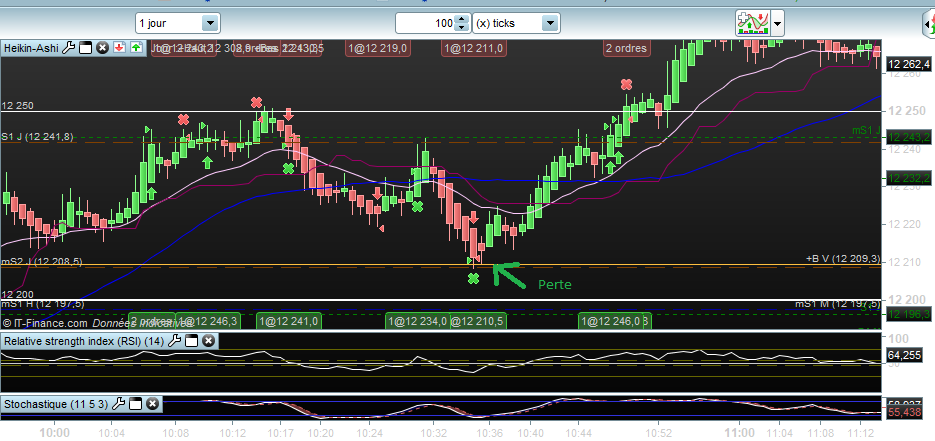The width and height of the screenshot is (935, 441).
Task: Increase the tick count stepper up
Action: pos(462,19)
